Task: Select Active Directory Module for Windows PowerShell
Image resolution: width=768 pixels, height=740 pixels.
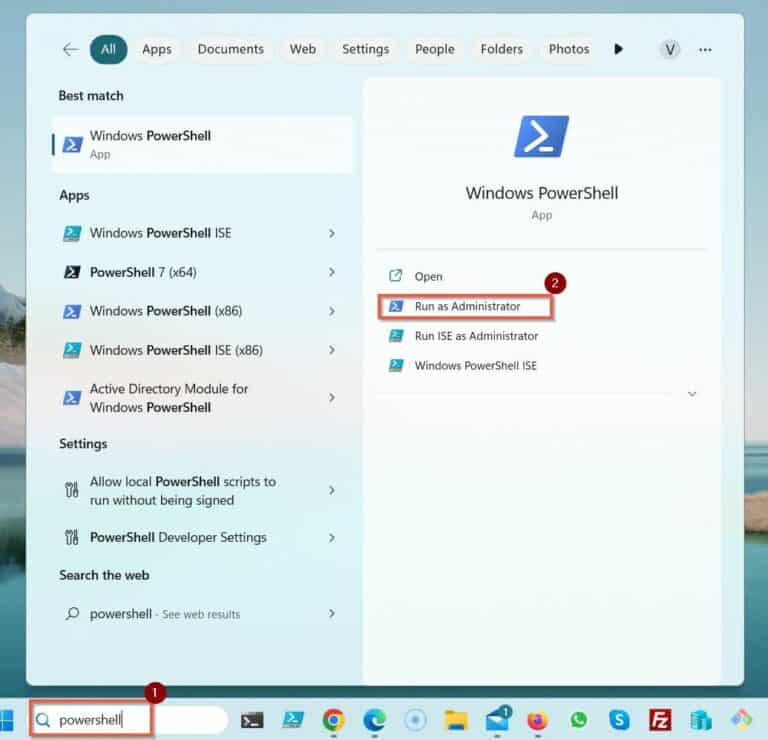Action: (x=202, y=398)
